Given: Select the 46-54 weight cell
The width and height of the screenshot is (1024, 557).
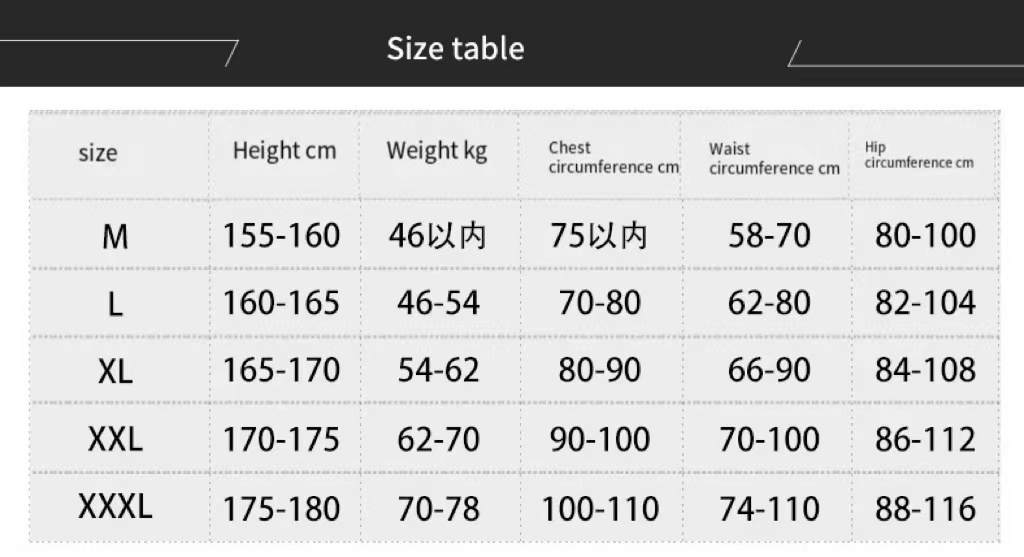Looking at the screenshot, I should [438, 303].
